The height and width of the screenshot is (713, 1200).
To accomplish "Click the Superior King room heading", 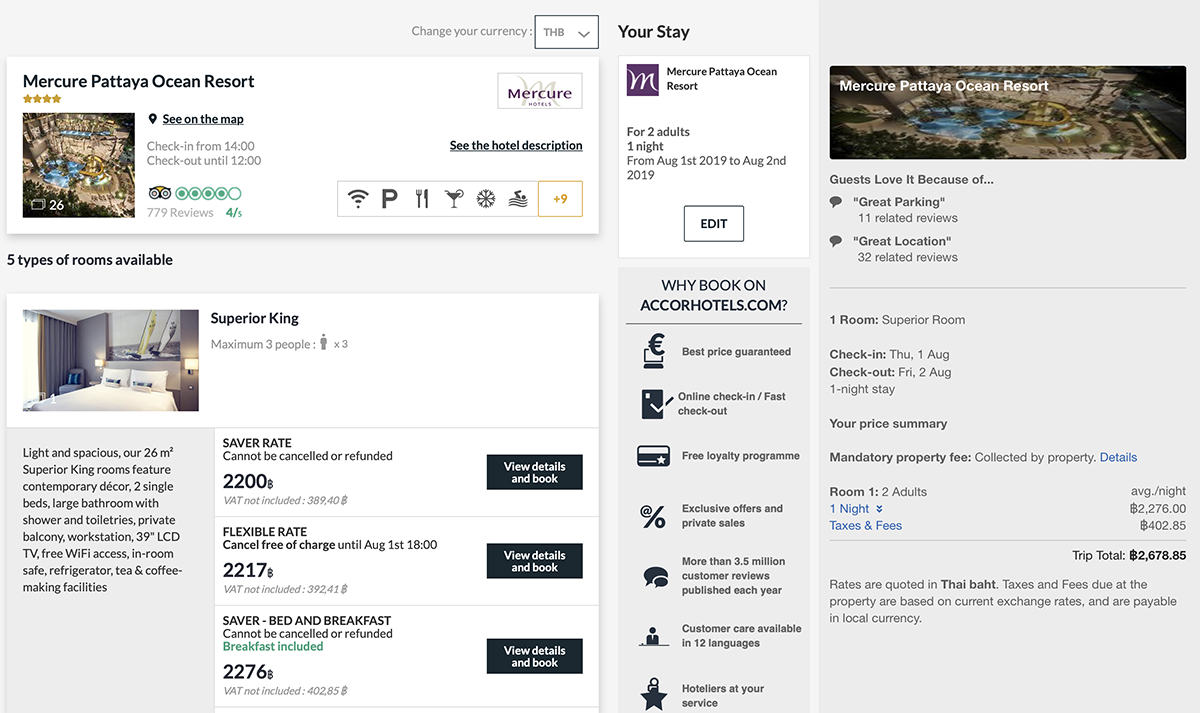I will [x=255, y=318].
